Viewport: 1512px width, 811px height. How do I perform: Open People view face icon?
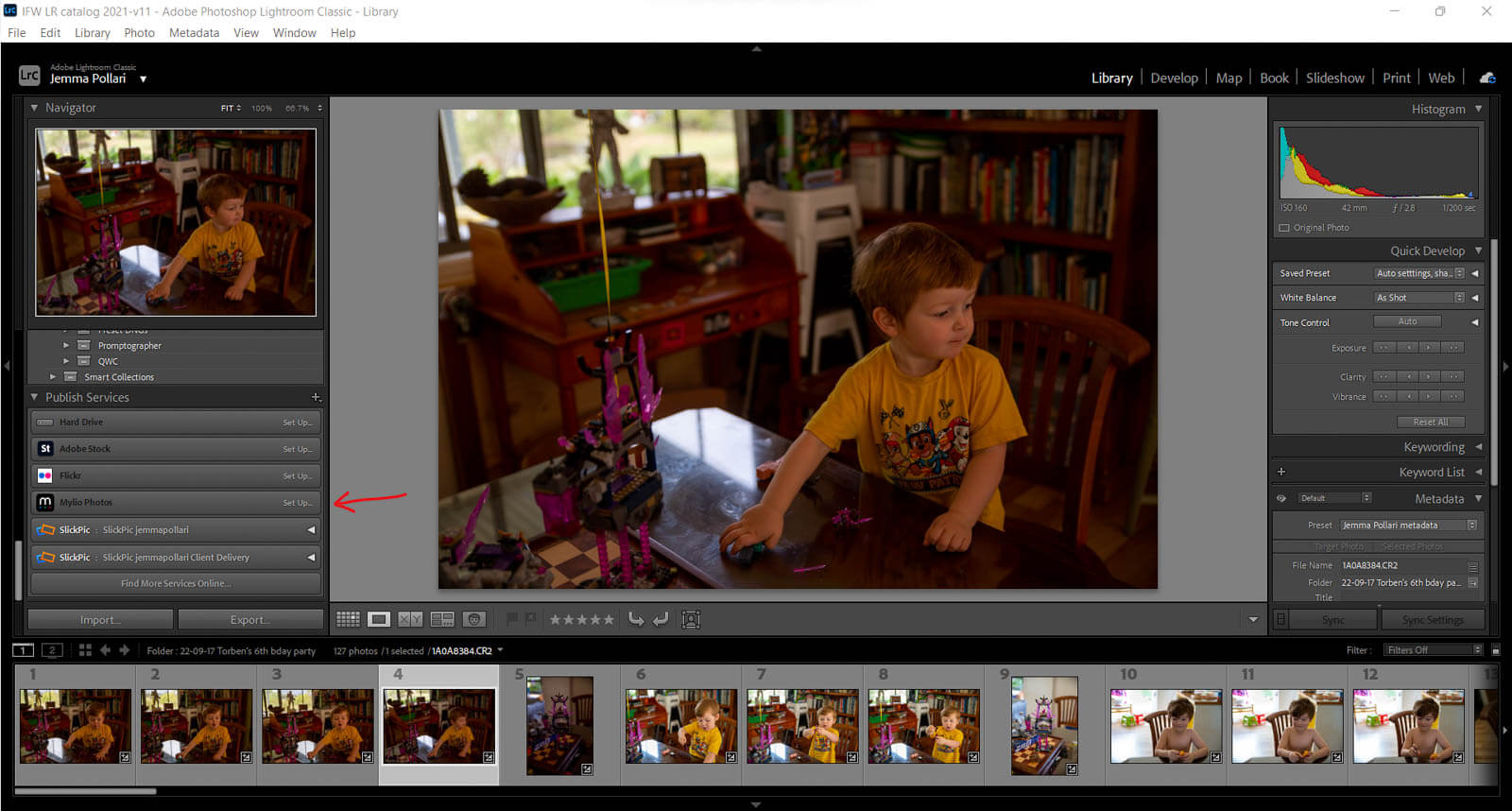(474, 619)
